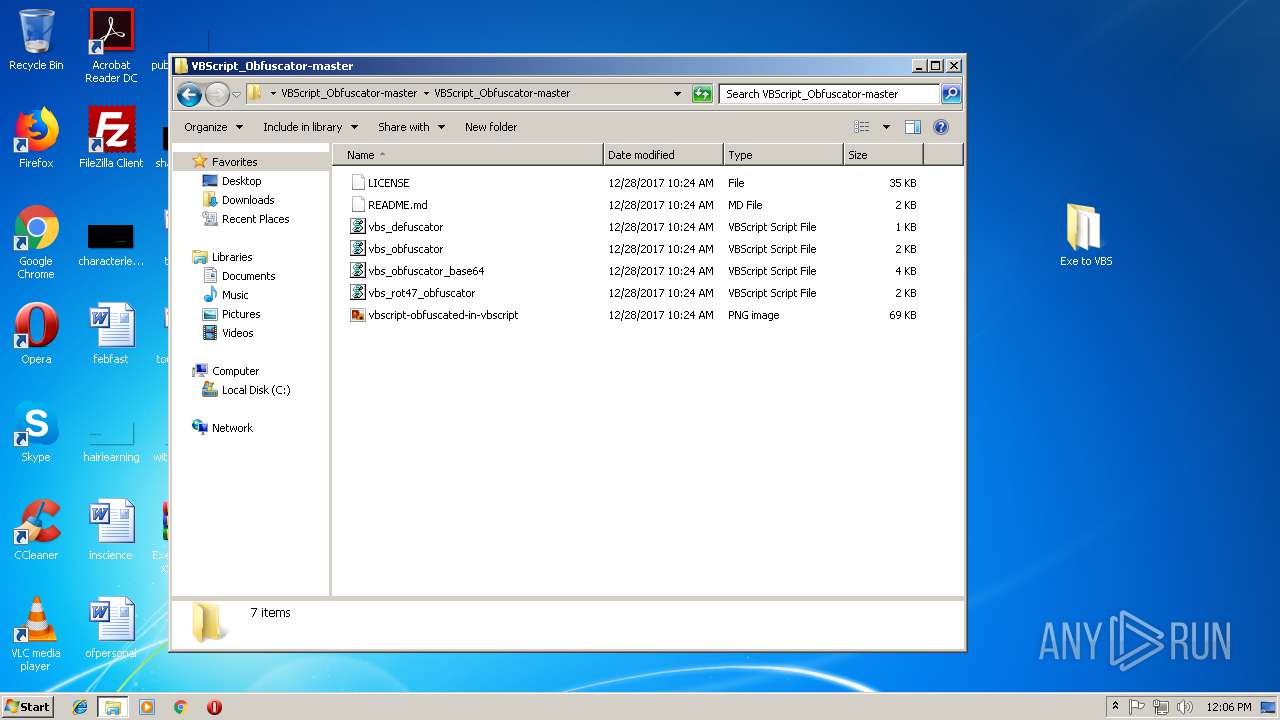1280x720 pixels.
Task: Show hidden tray icons arrow
Action: point(1115,706)
